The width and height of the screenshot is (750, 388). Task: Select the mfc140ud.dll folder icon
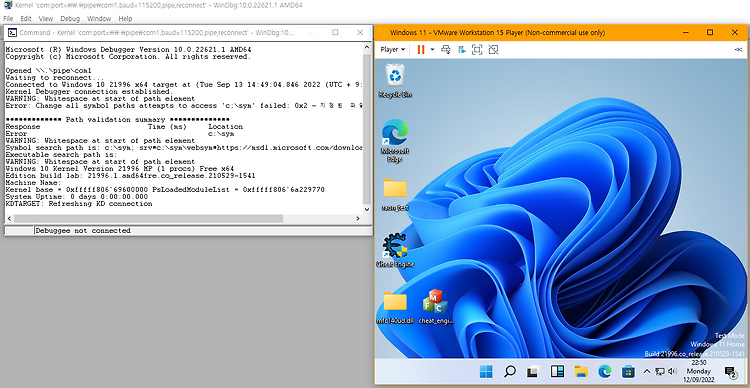[x=395, y=308]
